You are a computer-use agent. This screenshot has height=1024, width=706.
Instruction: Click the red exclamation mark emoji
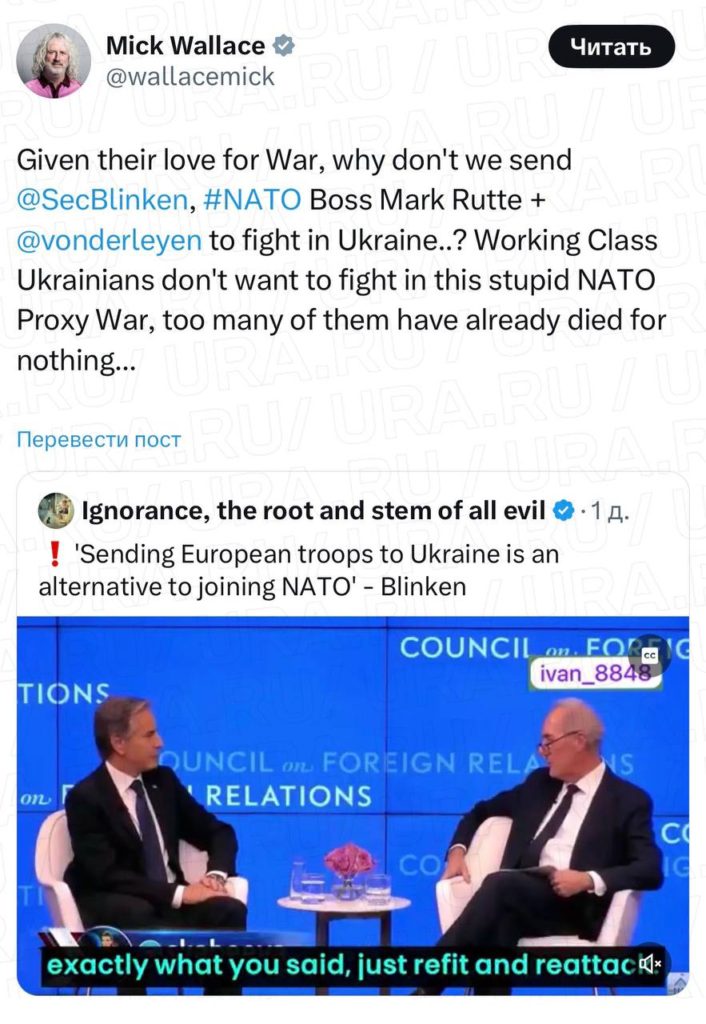56,555
